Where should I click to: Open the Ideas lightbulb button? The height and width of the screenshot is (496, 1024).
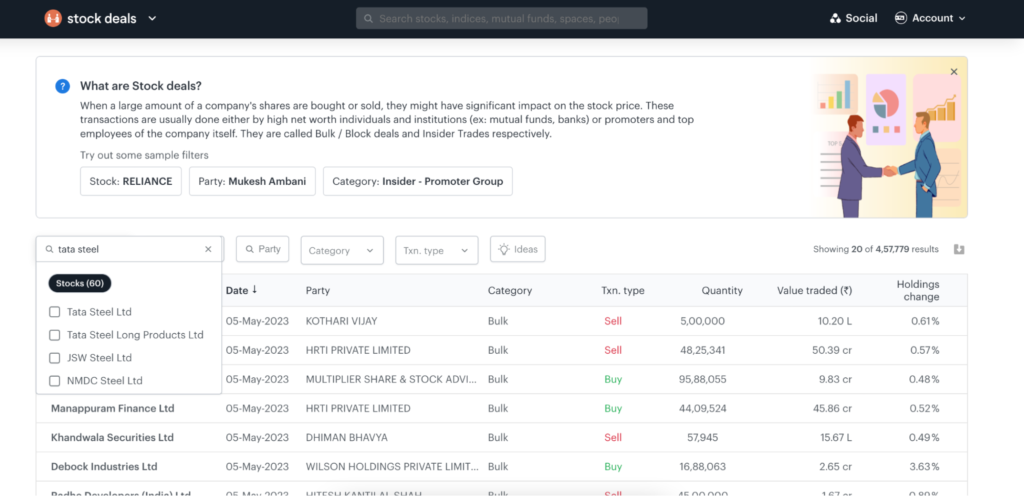517,249
